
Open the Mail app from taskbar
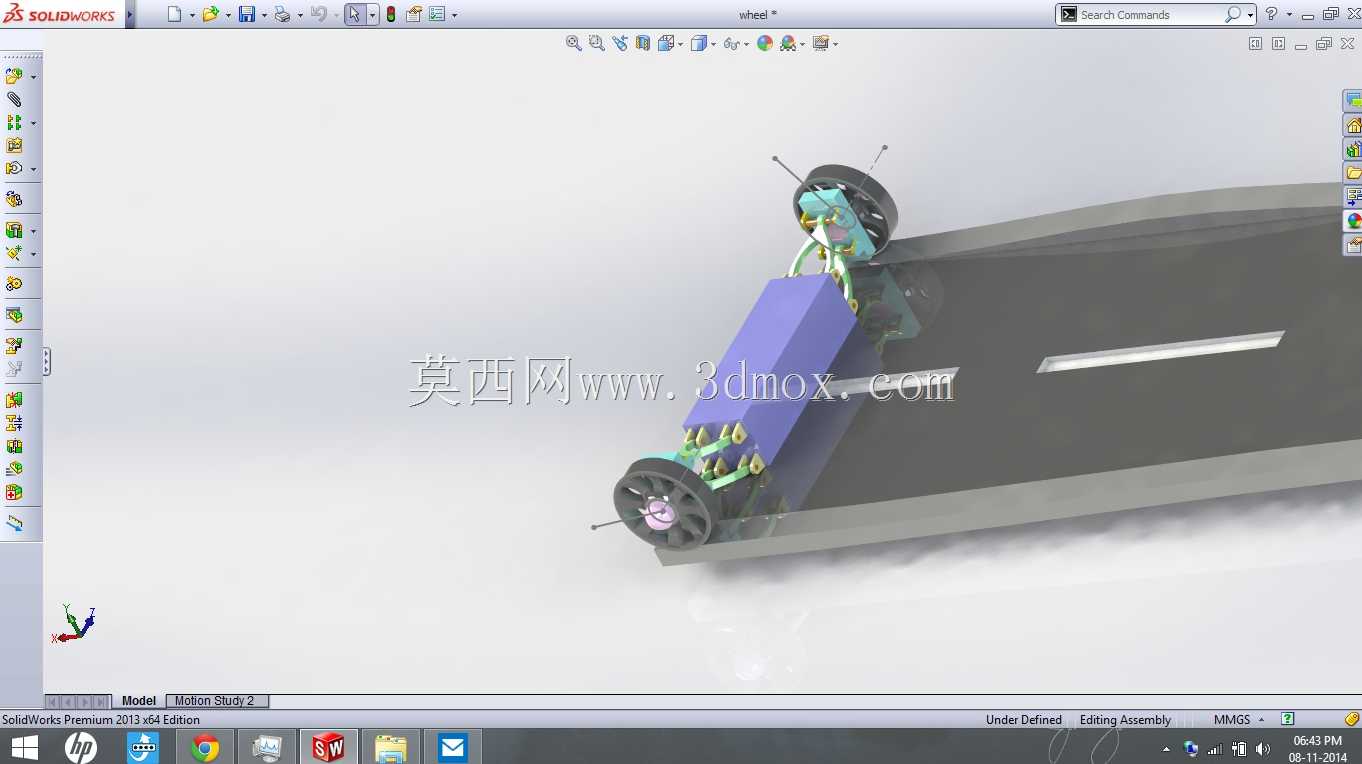(452, 747)
